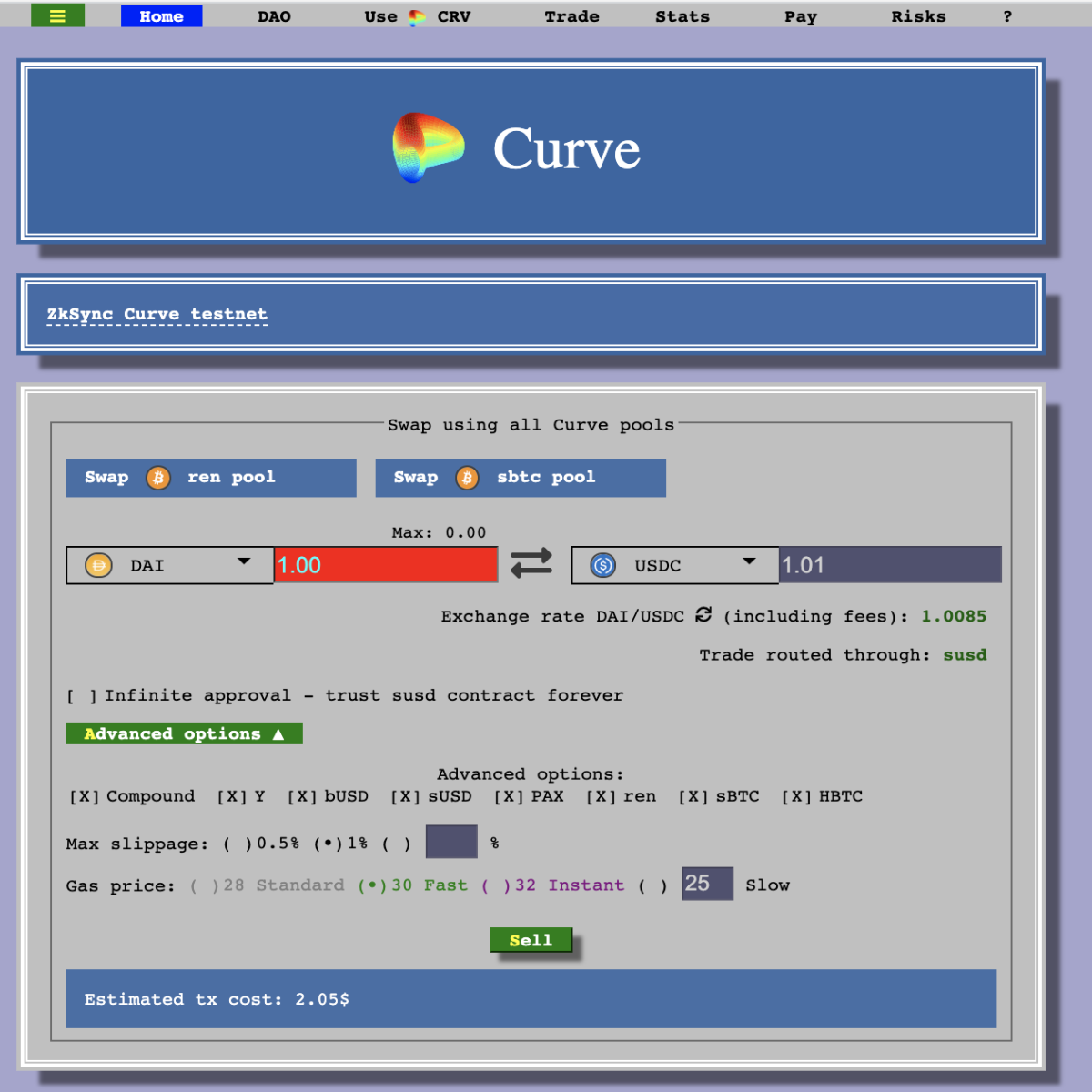The height and width of the screenshot is (1092, 1092).
Task: Click the Bitcoin icon in sbtc pool button
Action: click(x=467, y=478)
